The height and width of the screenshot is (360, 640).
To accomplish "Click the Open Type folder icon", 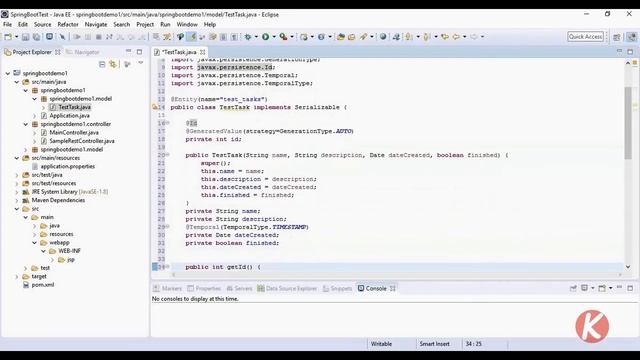I will pyautogui.click(x=340, y=37).
